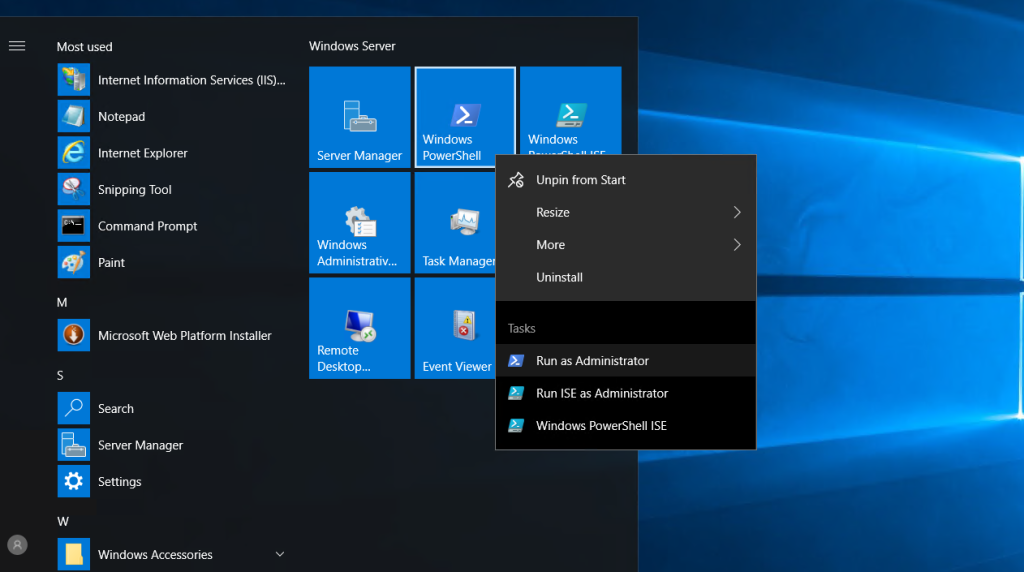Open Internet Explorer icon
Screen dimensions: 1024x572
pyautogui.click(x=74, y=153)
